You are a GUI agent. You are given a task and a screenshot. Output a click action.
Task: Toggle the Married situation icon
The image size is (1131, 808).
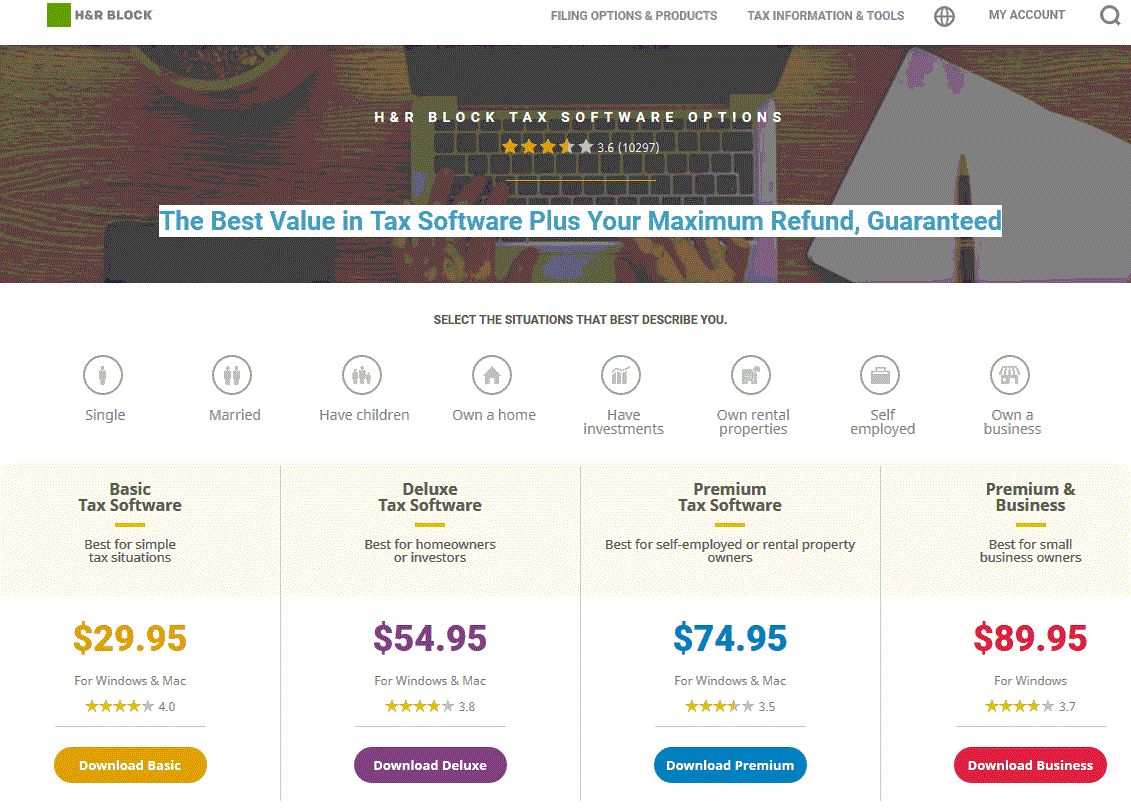pos(232,375)
